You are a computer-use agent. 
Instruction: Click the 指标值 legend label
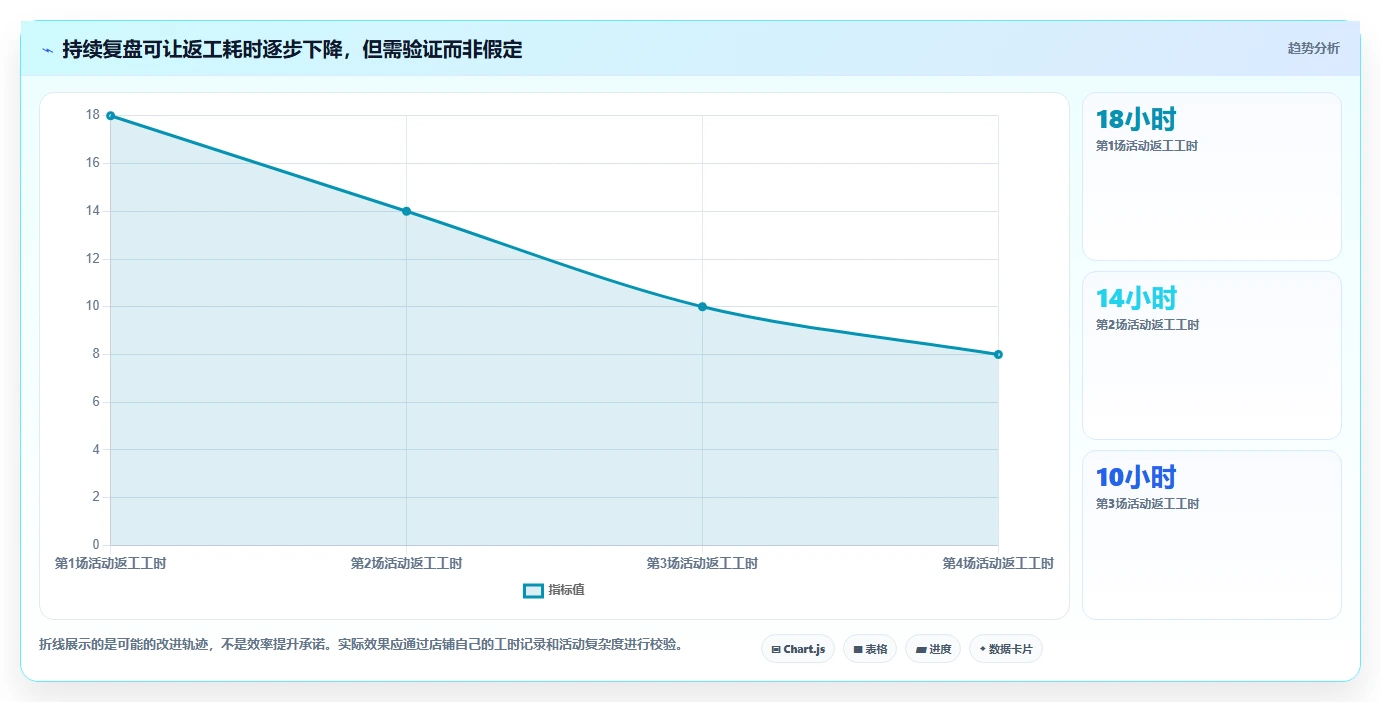pos(566,590)
